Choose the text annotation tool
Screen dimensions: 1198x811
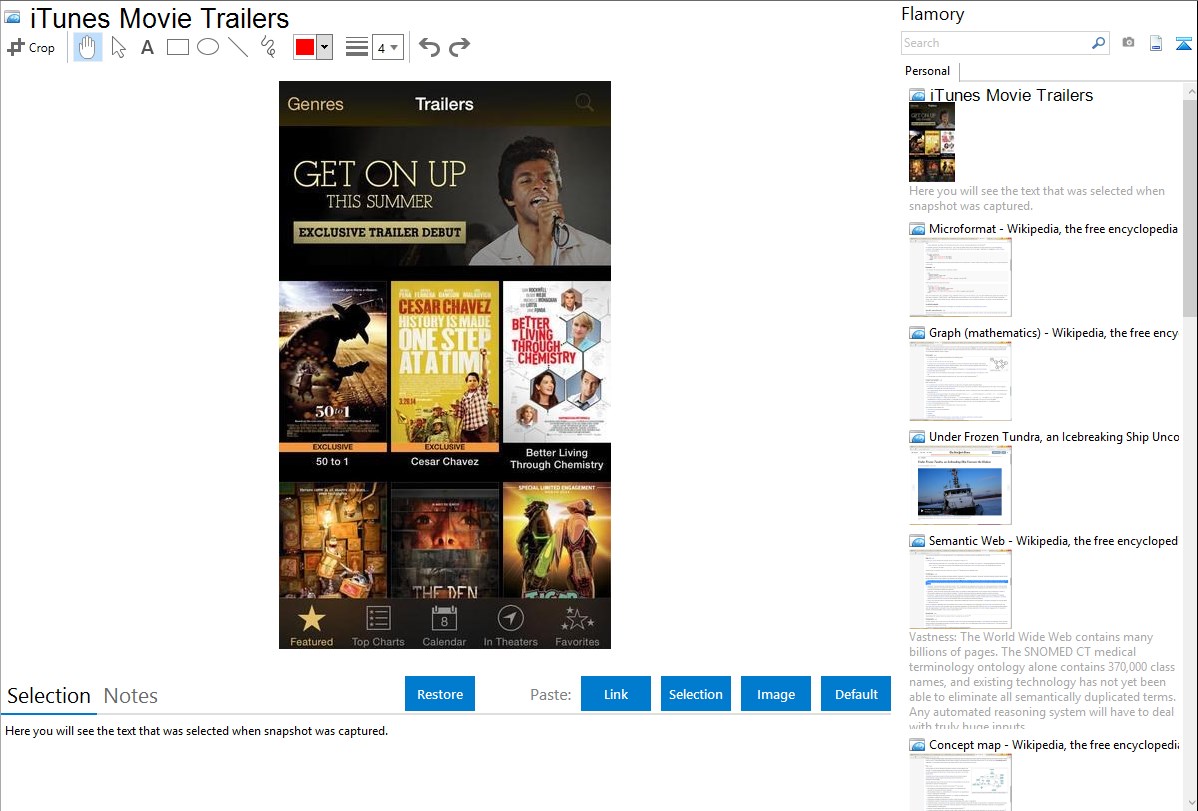coord(147,47)
